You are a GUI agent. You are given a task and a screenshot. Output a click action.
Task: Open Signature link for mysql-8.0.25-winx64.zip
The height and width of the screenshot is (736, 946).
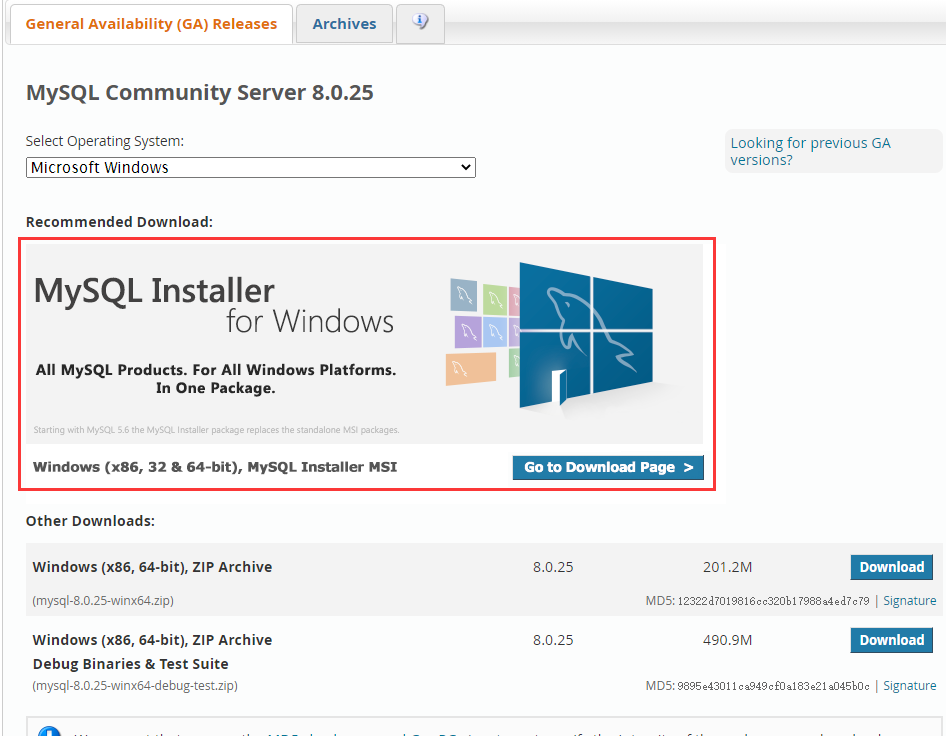tap(909, 601)
